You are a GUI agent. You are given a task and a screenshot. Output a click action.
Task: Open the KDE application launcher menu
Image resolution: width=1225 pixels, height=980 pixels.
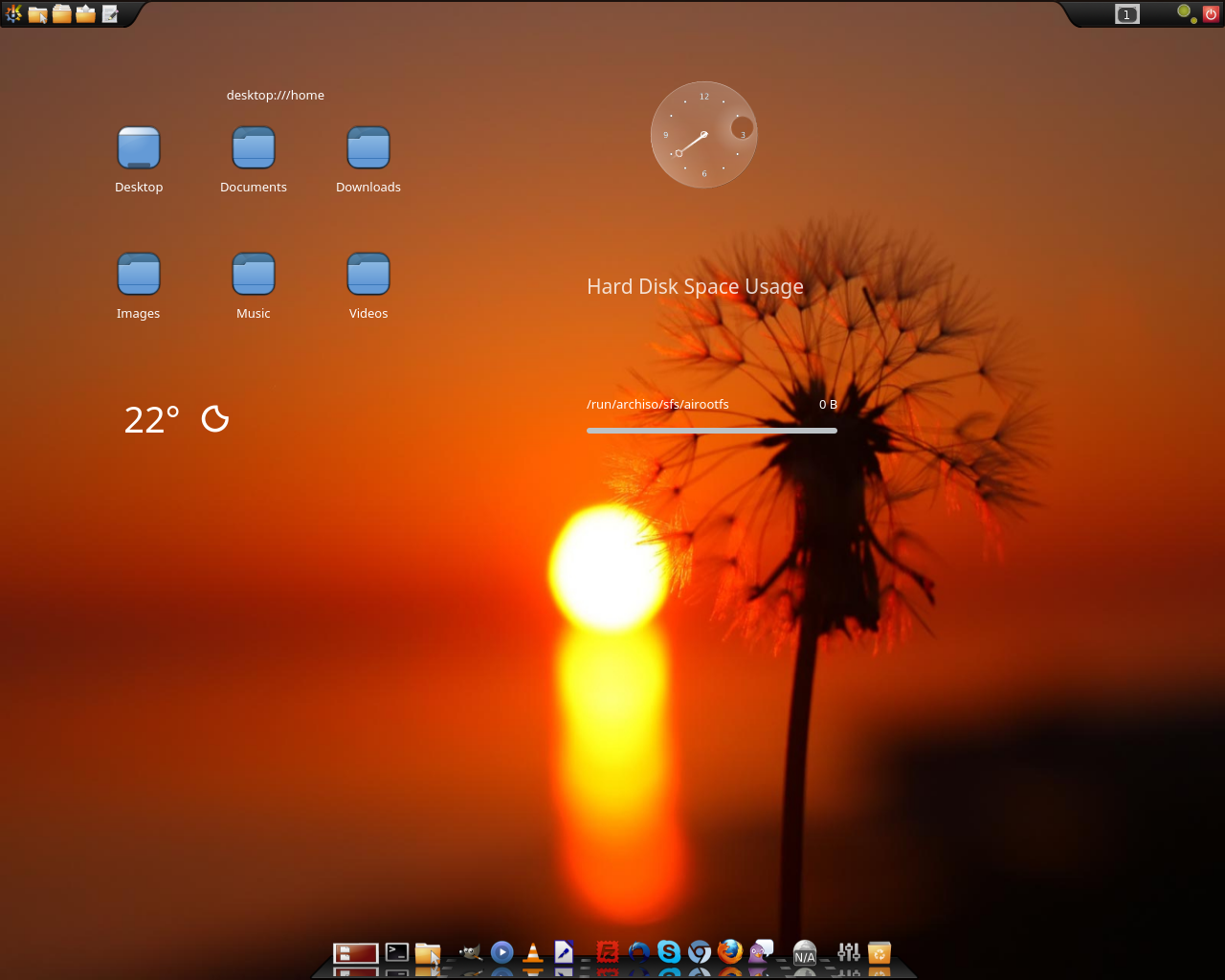13,13
